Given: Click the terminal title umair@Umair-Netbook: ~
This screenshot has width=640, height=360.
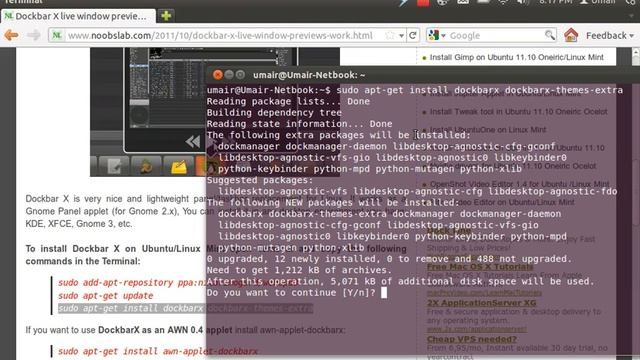Looking at the screenshot, I should point(309,75).
